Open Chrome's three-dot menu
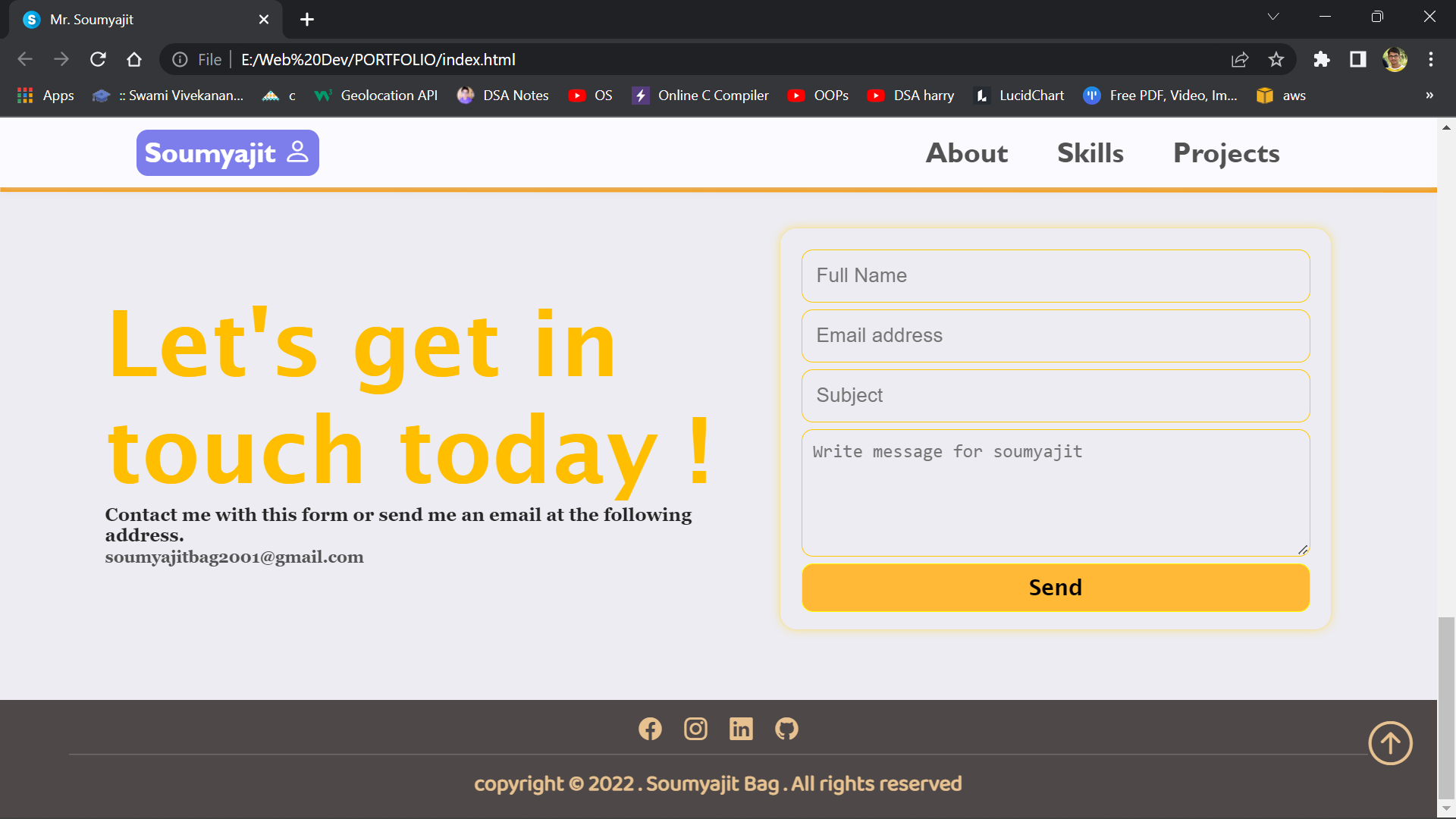Viewport: 1456px width, 819px height. (1431, 59)
